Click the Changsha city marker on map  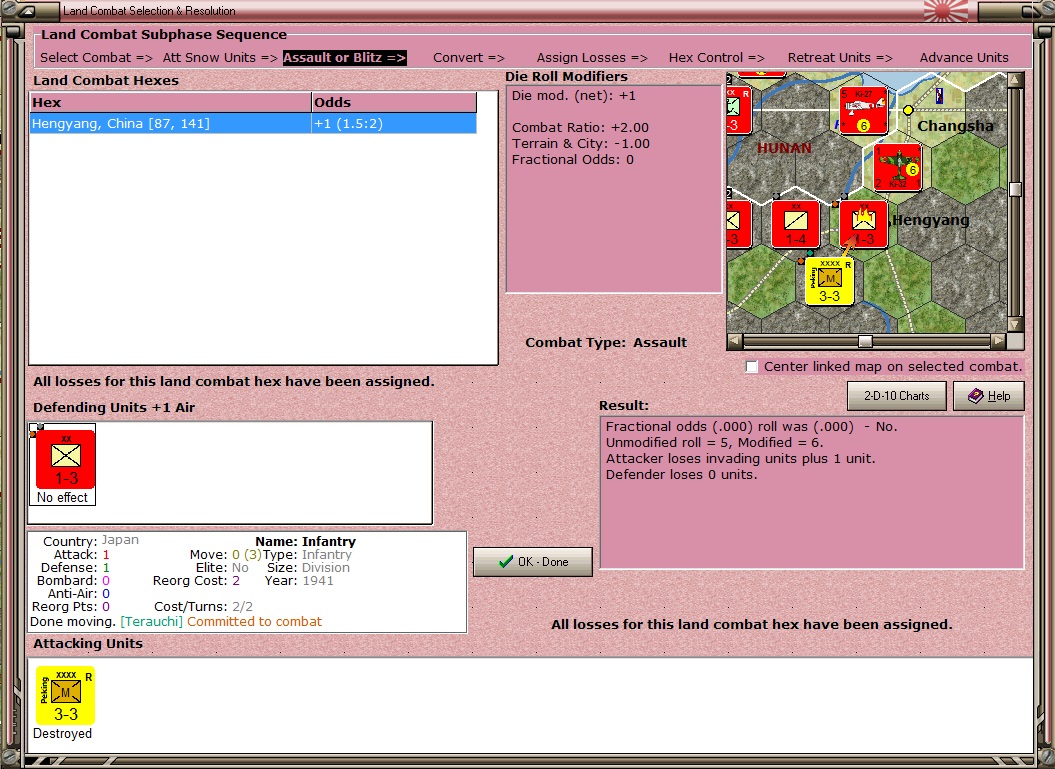click(x=908, y=110)
